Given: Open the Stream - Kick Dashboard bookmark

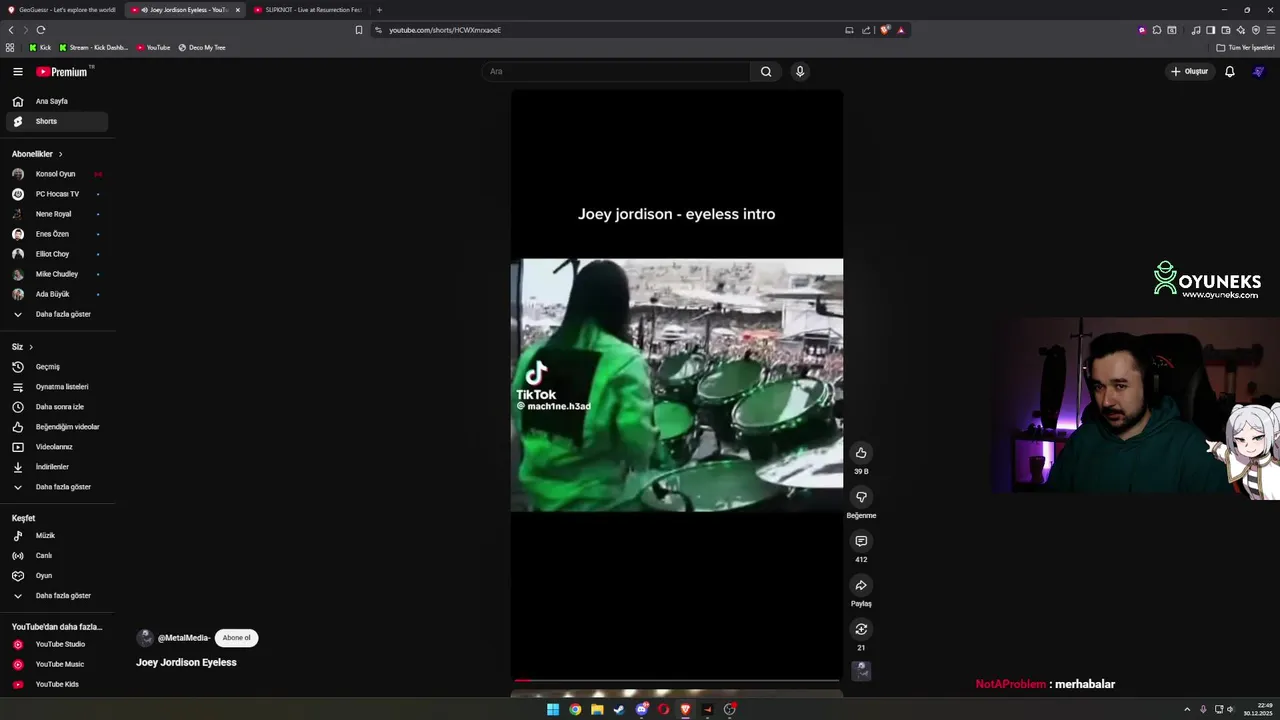Looking at the screenshot, I should click(x=94, y=48).
